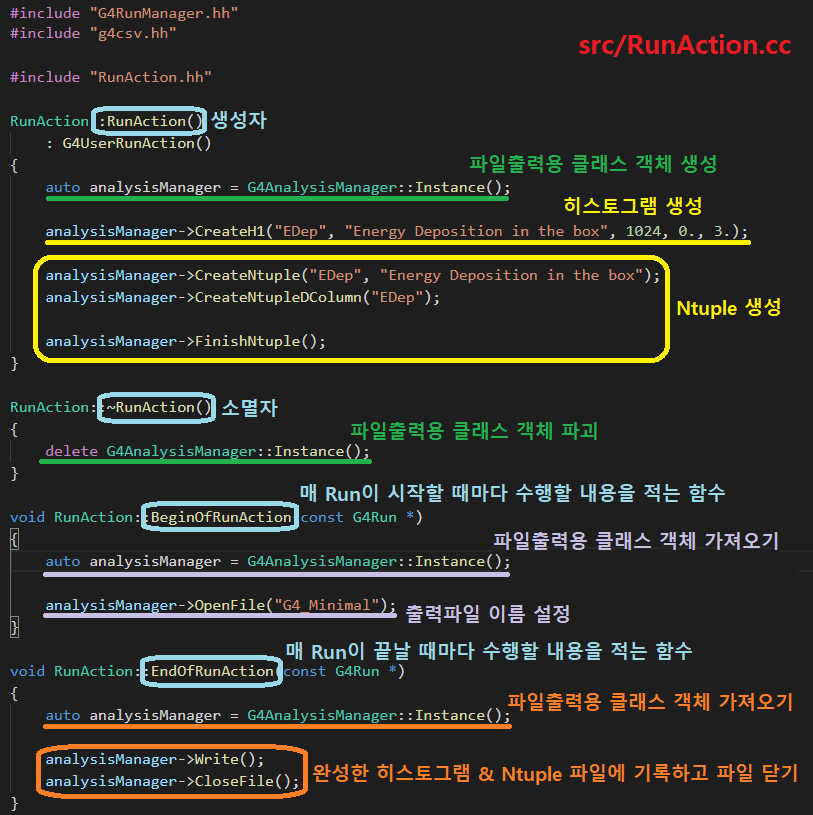Click the yellow '히스토그램 생성' annotation
This screenshot has width=813, height=815.
click(x=633, y=205)
